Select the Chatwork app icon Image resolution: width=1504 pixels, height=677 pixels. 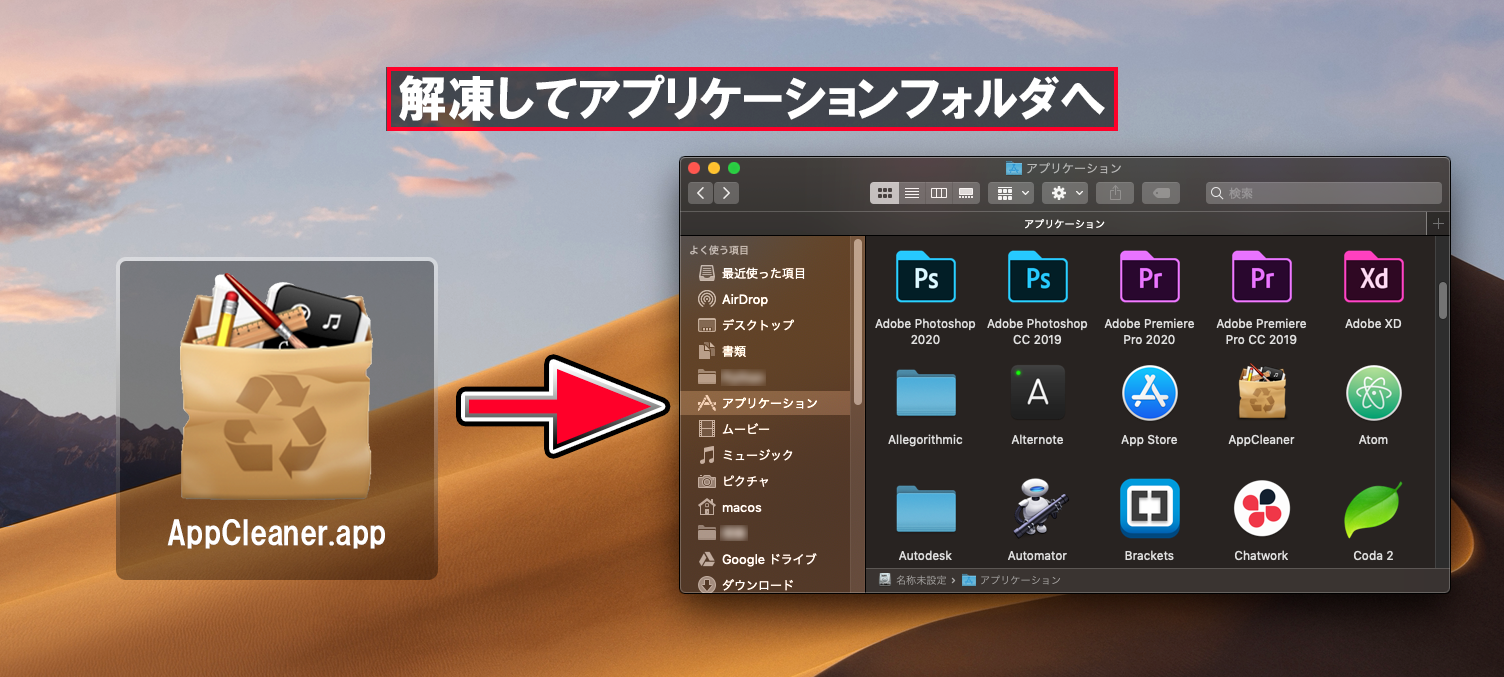(x=1261, y=509)
